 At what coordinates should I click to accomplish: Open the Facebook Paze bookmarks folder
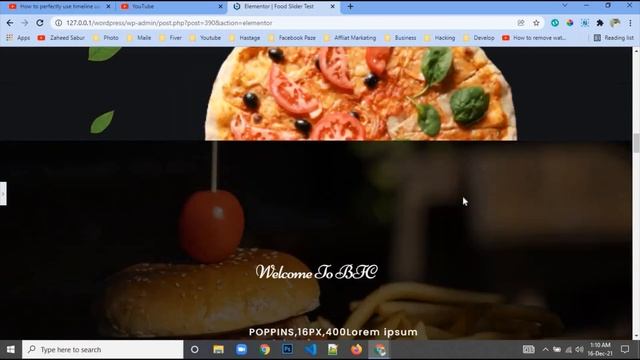(x=292, y=38)
